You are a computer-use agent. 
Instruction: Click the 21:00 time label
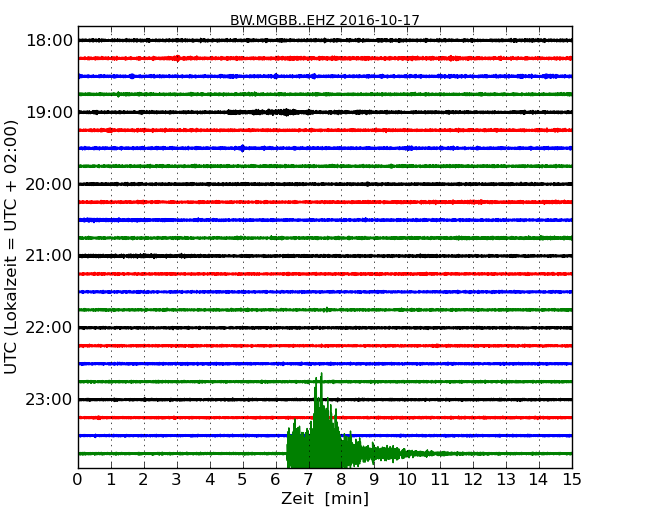point(49,256)
